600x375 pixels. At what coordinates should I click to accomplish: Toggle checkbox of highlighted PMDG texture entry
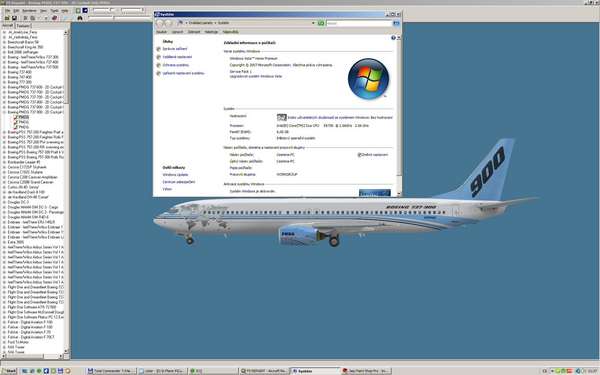point(16,117)
